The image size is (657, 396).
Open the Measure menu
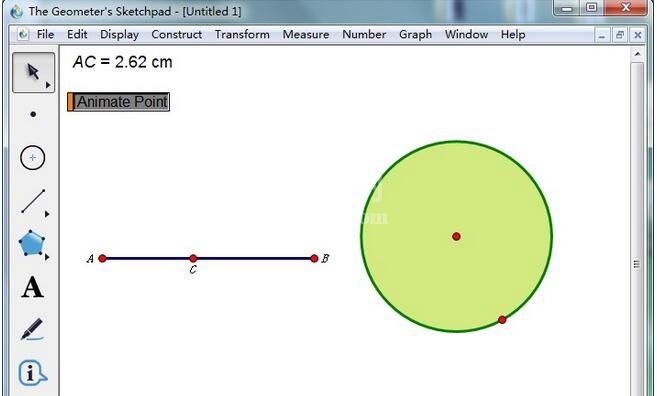[x=306, y=34]
